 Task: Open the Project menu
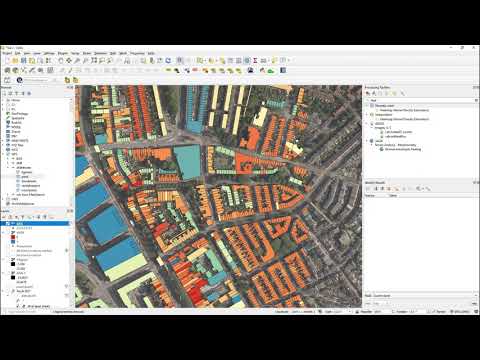7,53
